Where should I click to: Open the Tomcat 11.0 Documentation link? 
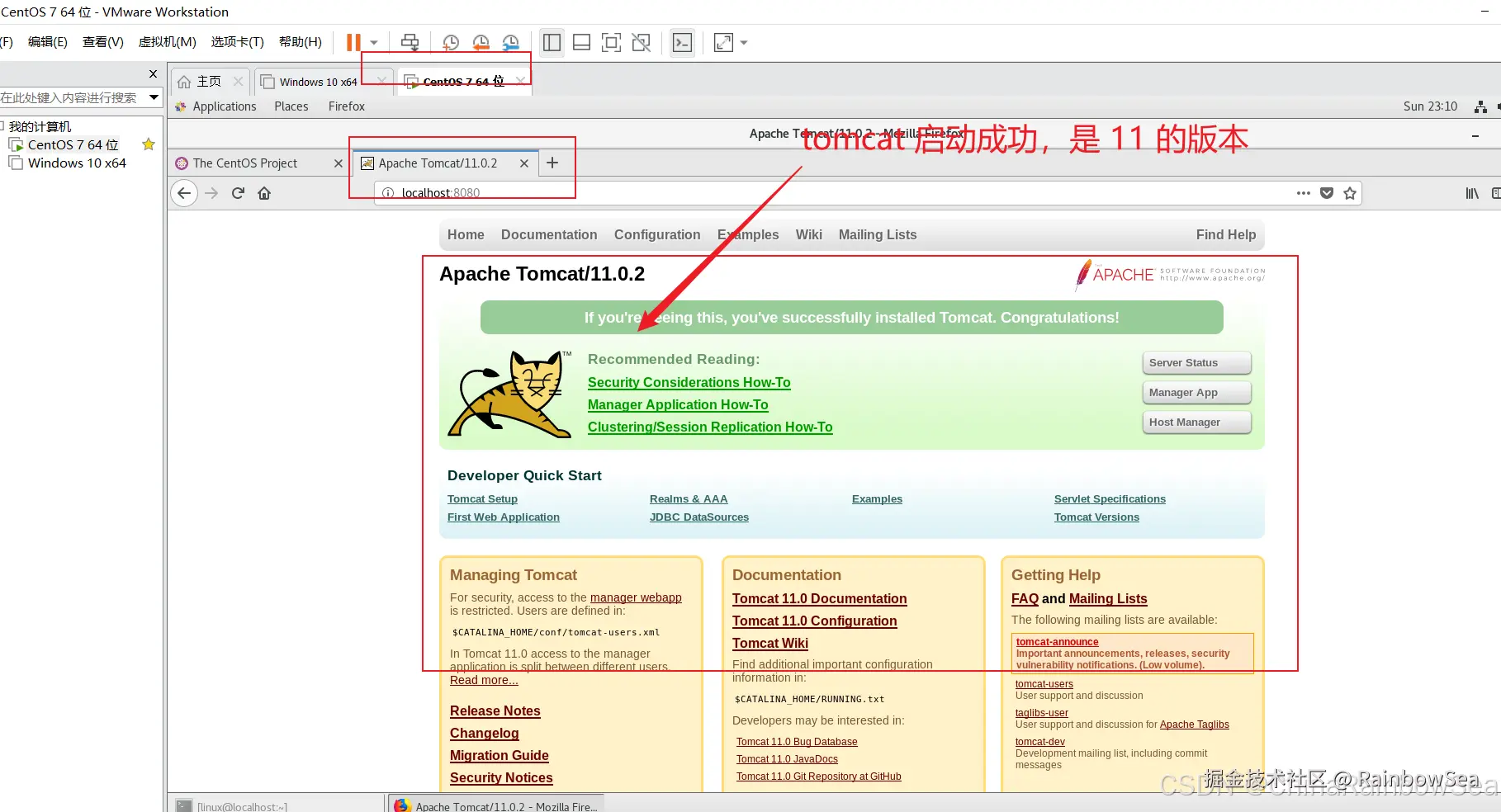[819, 598]
